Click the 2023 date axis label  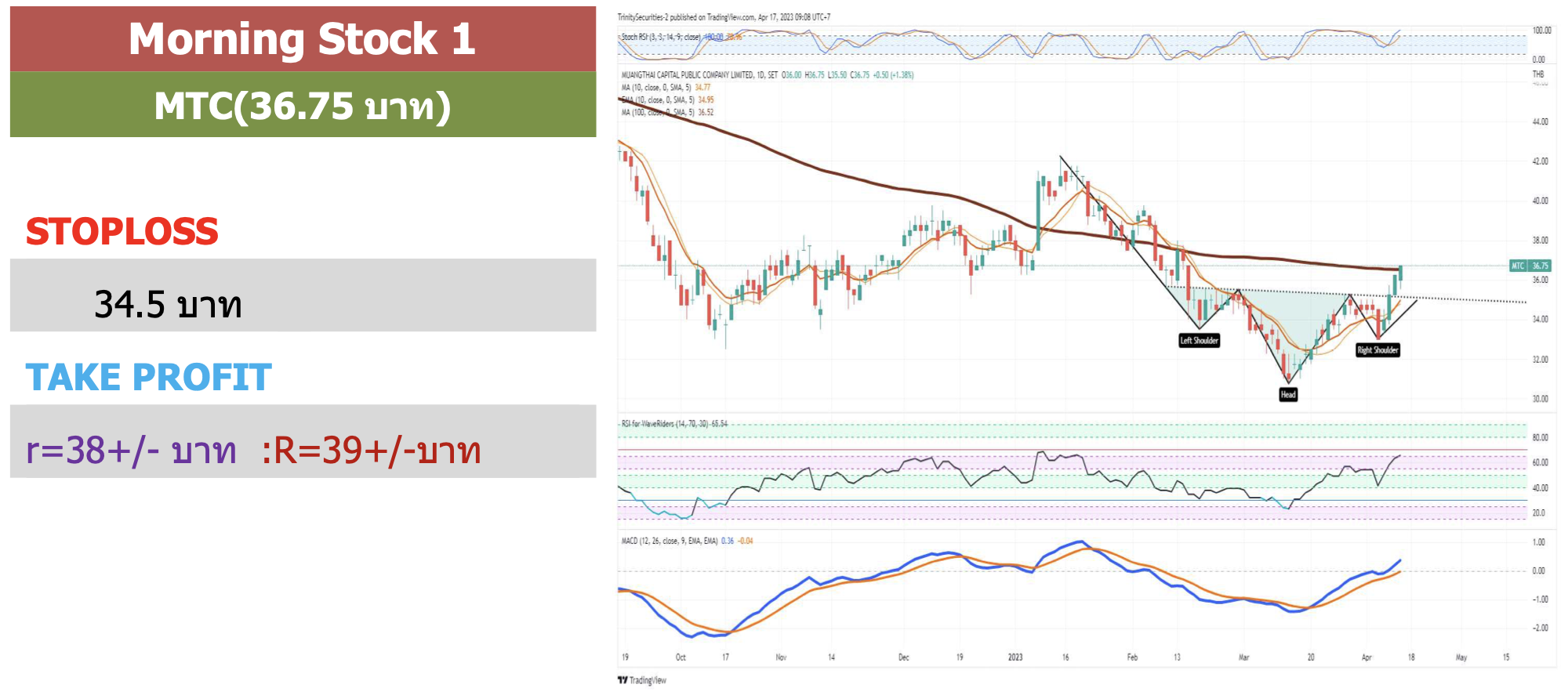pyautogui.click(x=1015, y=657)
